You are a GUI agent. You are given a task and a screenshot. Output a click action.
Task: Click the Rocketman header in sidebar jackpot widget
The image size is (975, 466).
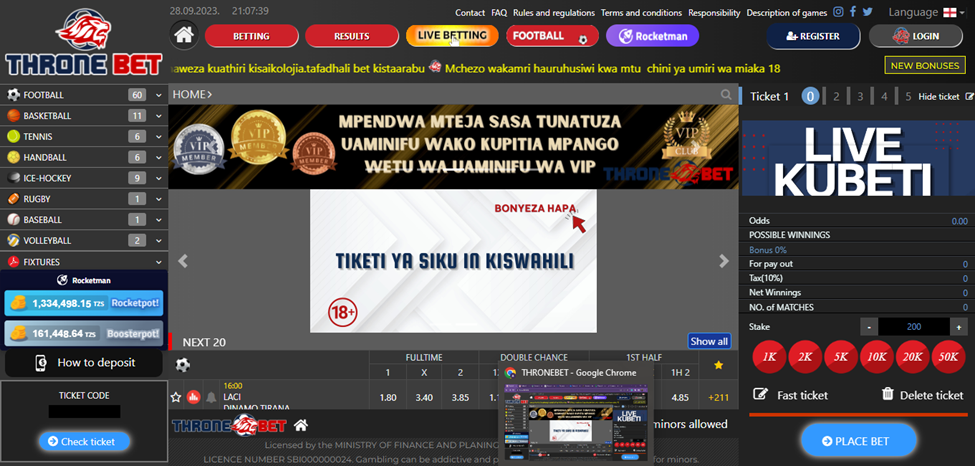[x=84, y=280]
